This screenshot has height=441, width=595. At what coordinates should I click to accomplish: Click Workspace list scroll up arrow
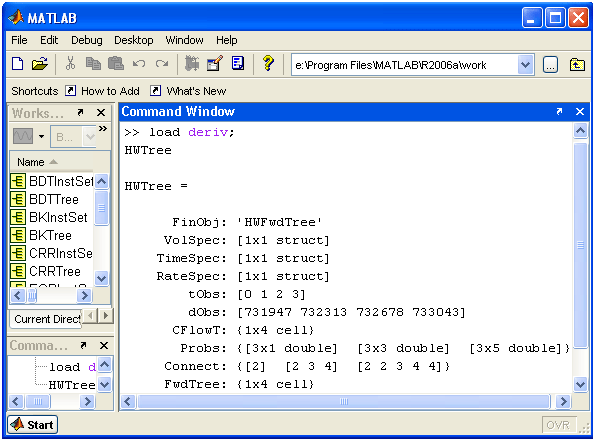(x=101, y=181)
